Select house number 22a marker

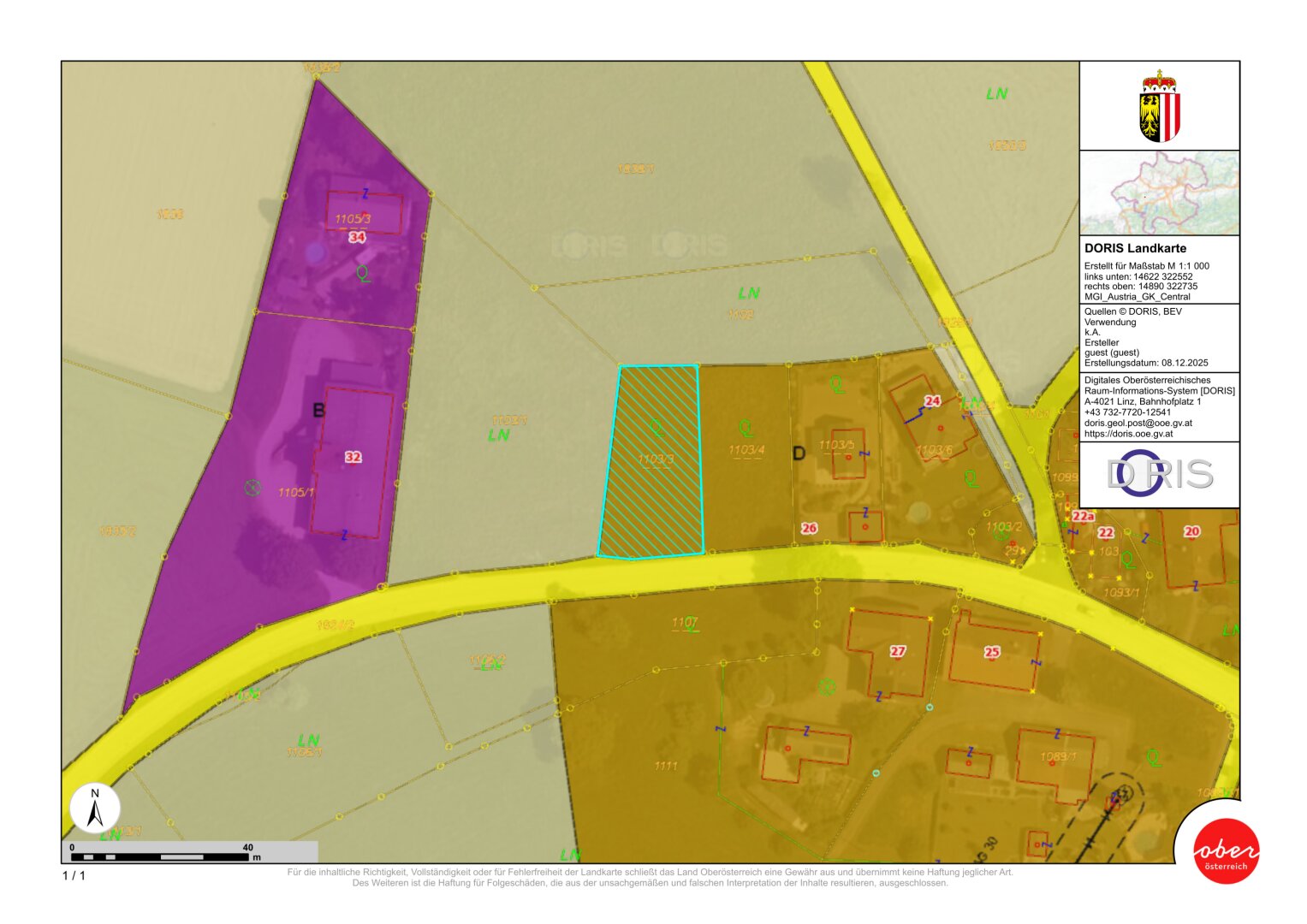point(1083,516)
